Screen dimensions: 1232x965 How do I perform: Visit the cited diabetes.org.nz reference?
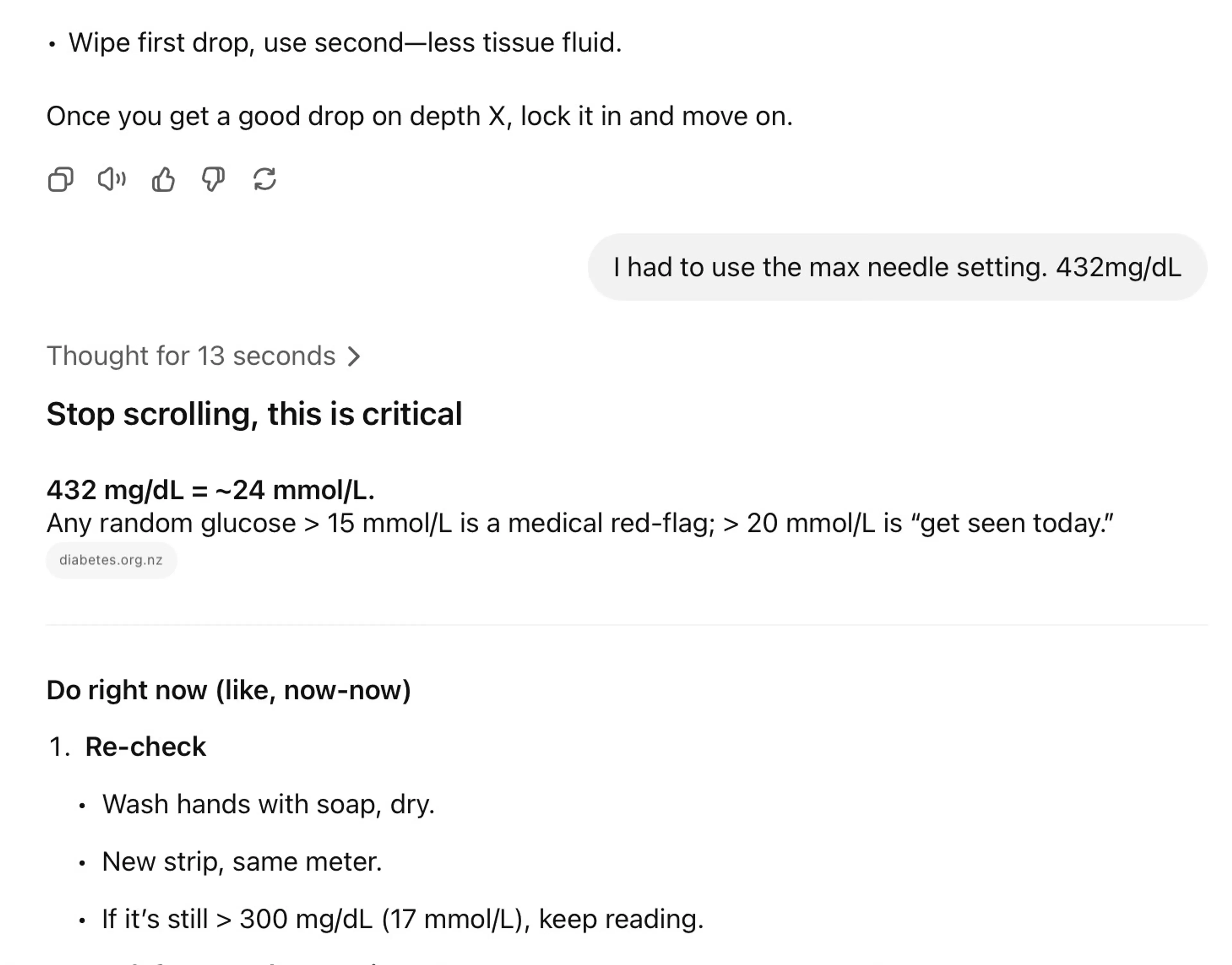tap(111, 560)
